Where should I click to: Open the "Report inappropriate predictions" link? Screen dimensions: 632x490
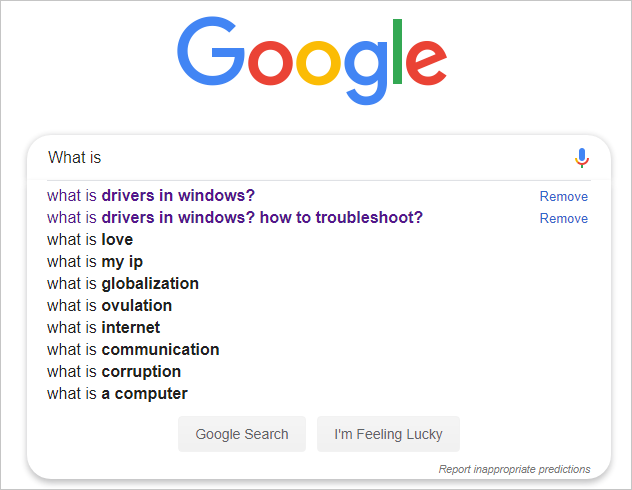coord(514,469)
